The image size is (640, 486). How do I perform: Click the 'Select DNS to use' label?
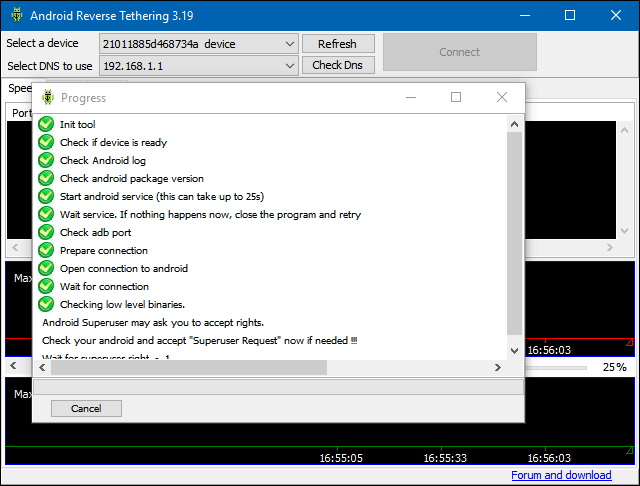50,66
